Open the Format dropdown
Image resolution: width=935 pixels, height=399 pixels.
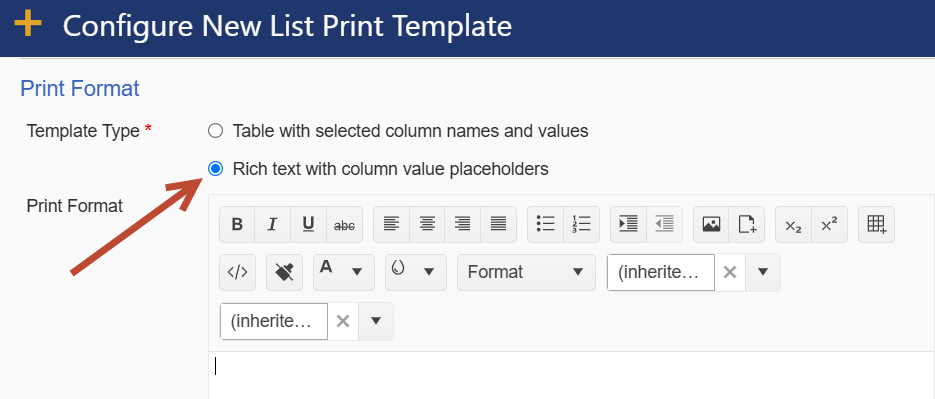(x=526, y=273)
